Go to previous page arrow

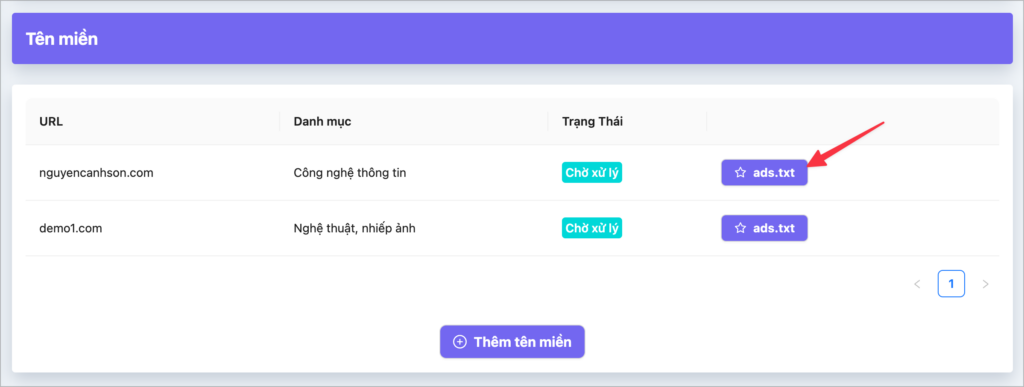click(x=917, y=284)
